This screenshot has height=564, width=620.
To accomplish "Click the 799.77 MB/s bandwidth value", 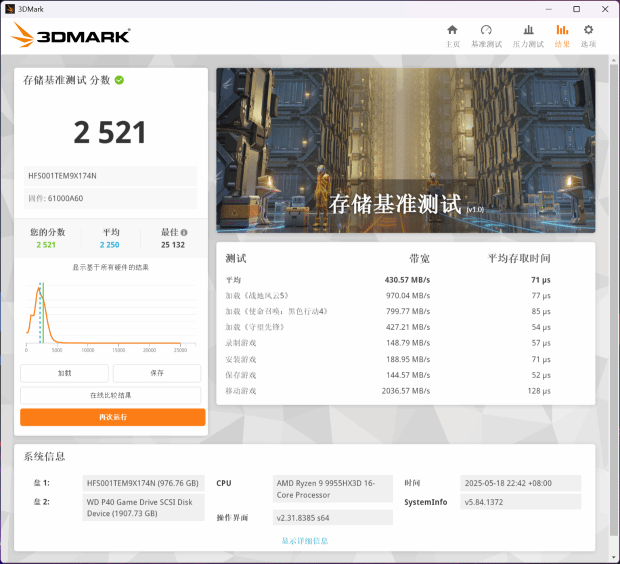I will (x=408, y=312).
